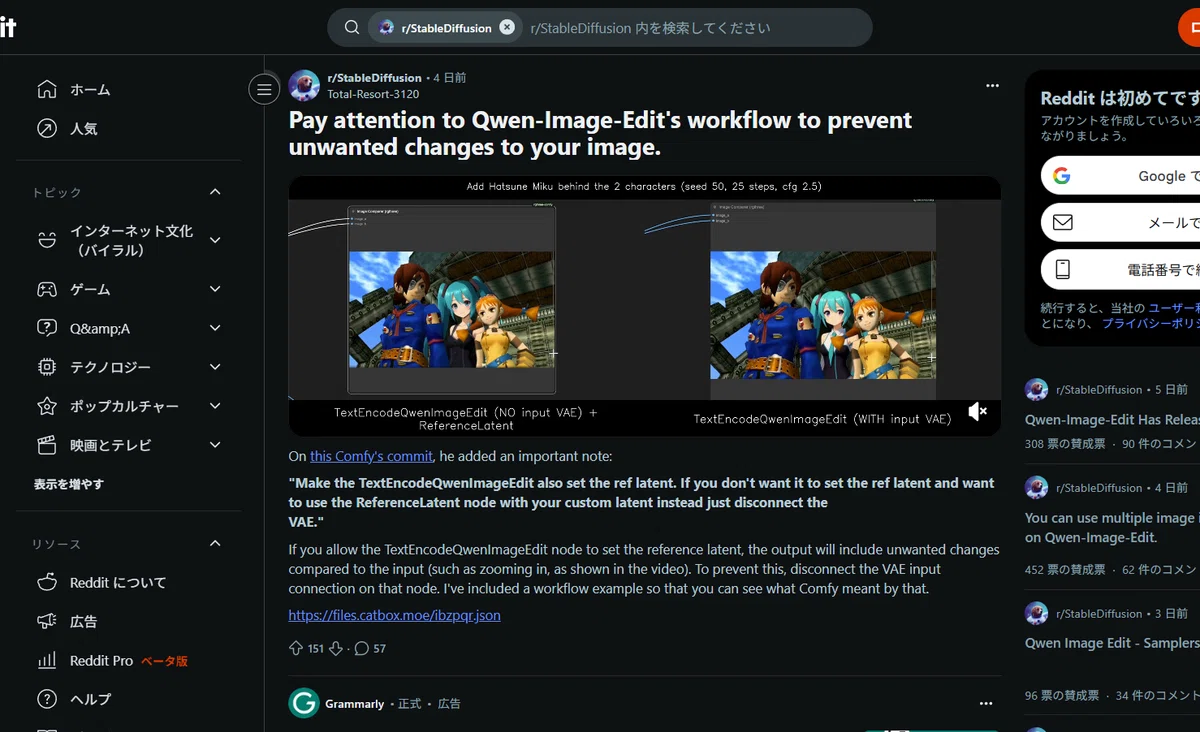Expand the ゲーム topic chevron
This screenshot has height=732, width=1200.
point(215,289)
